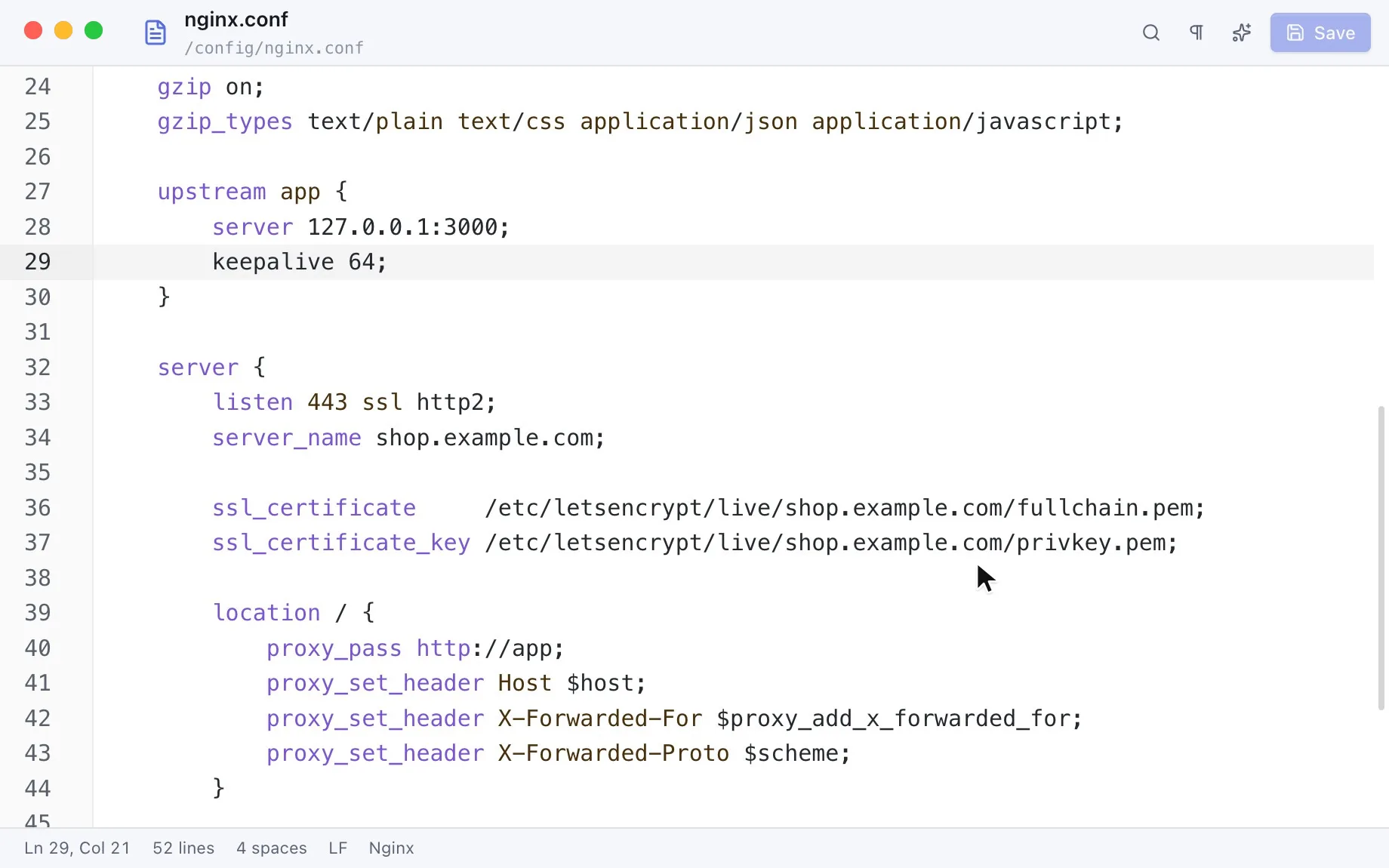Click 'listen 443 ssl http2;' line
Screen dimensions: 1389x868
(354, 402)
